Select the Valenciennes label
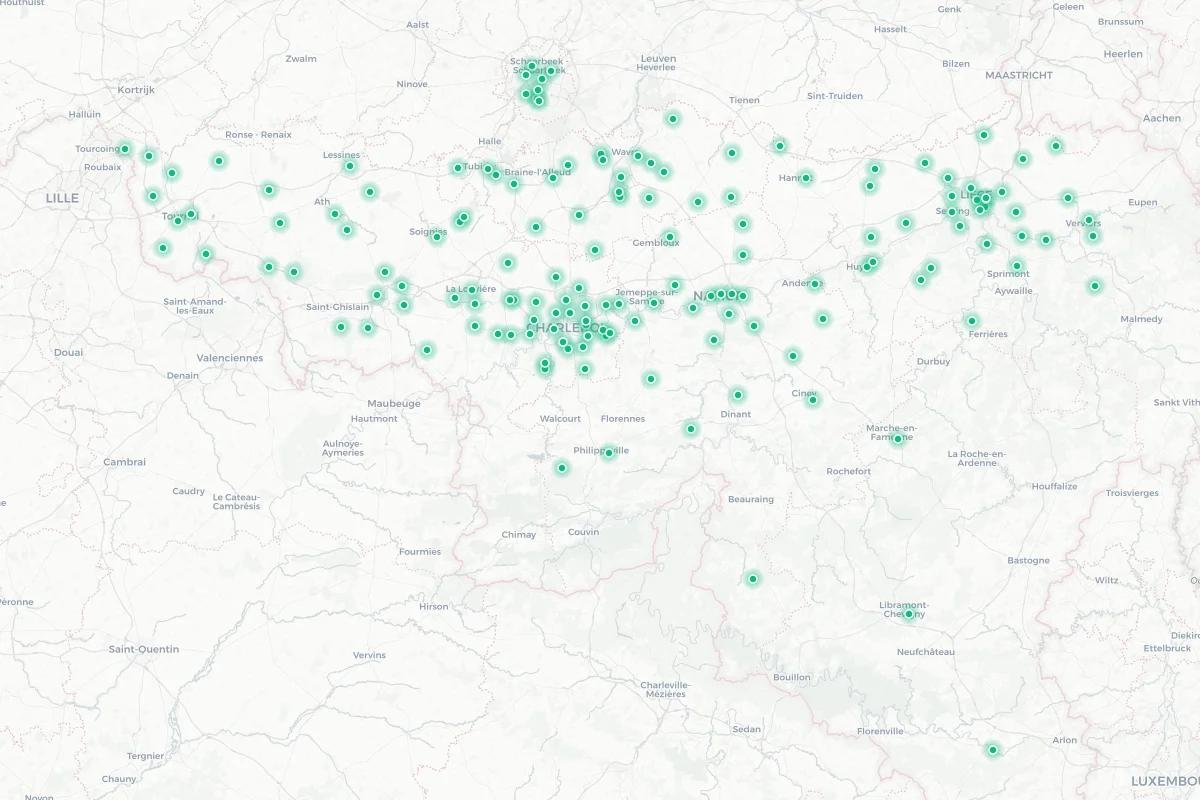The width and height of the screenshot is (1200, 800). click(x=230, y=358)
